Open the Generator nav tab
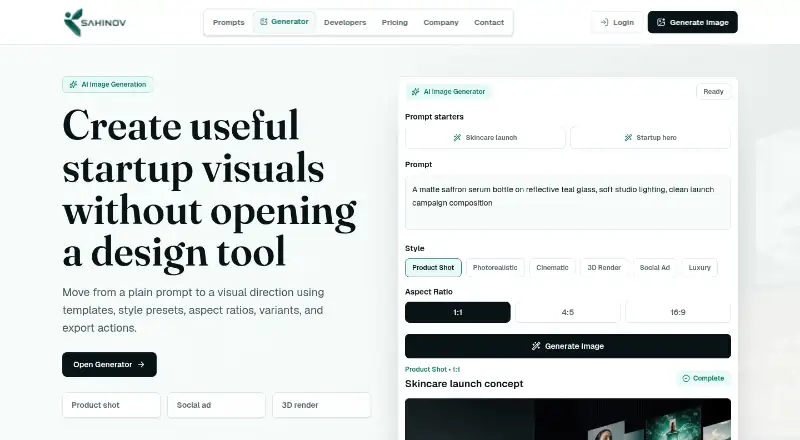The image size is (800, 440). 284,22
